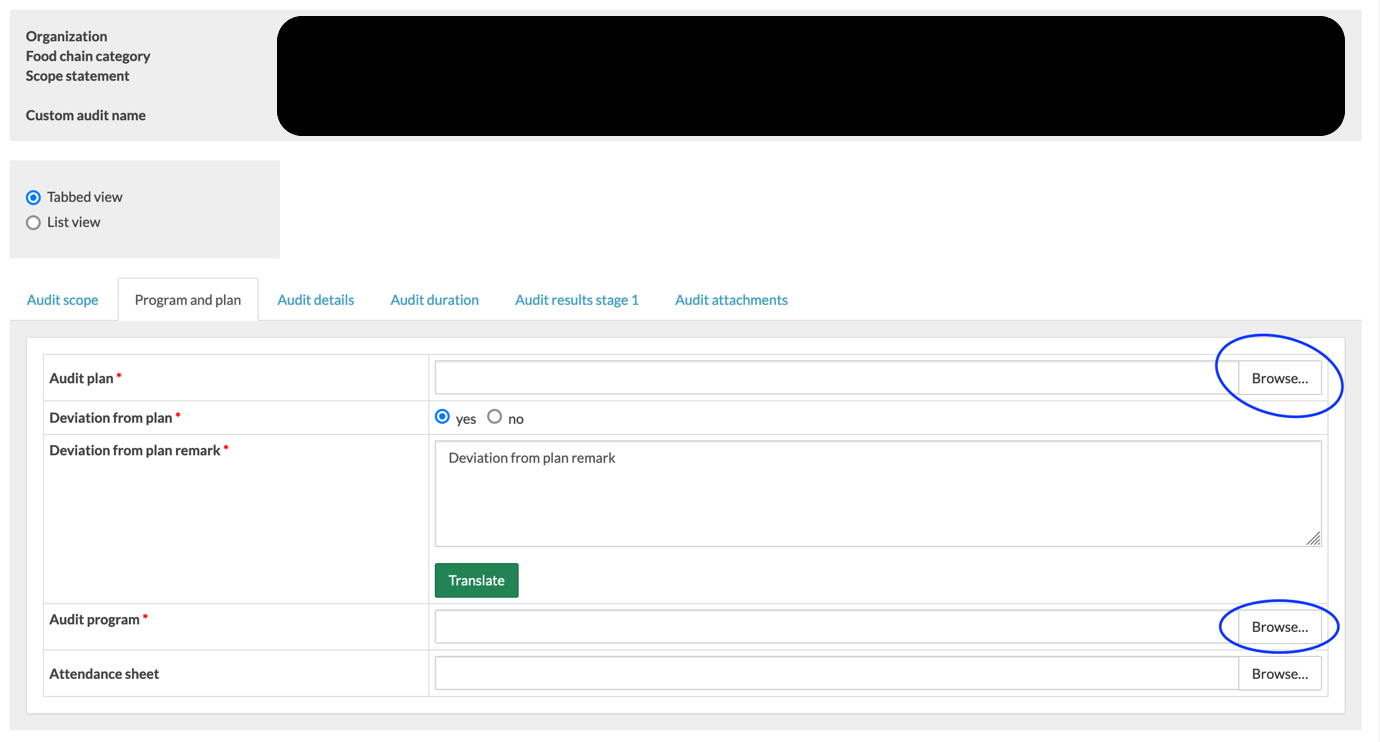Open the Audit attachments tab
The height and width of the screenshot is (742, 1380).
(x=731, y=300)
